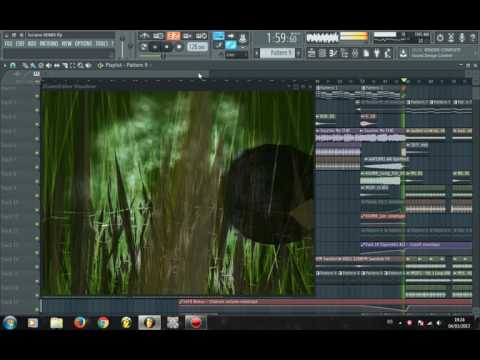Open Firefox from the taskbar

click(x=80, y=323)
